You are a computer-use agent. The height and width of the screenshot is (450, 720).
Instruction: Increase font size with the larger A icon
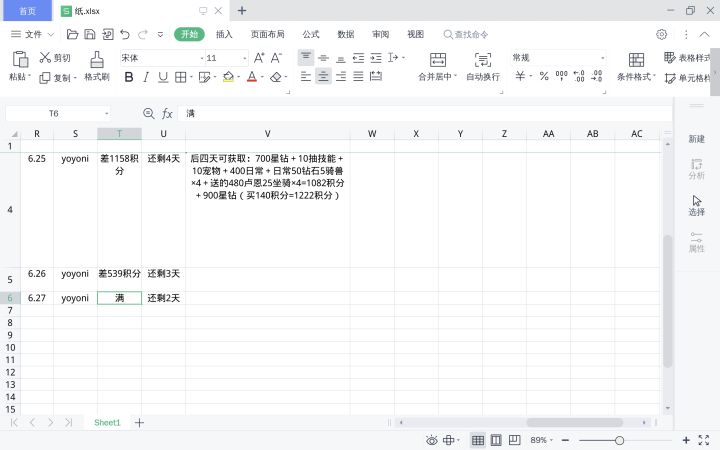coord(259,58)
